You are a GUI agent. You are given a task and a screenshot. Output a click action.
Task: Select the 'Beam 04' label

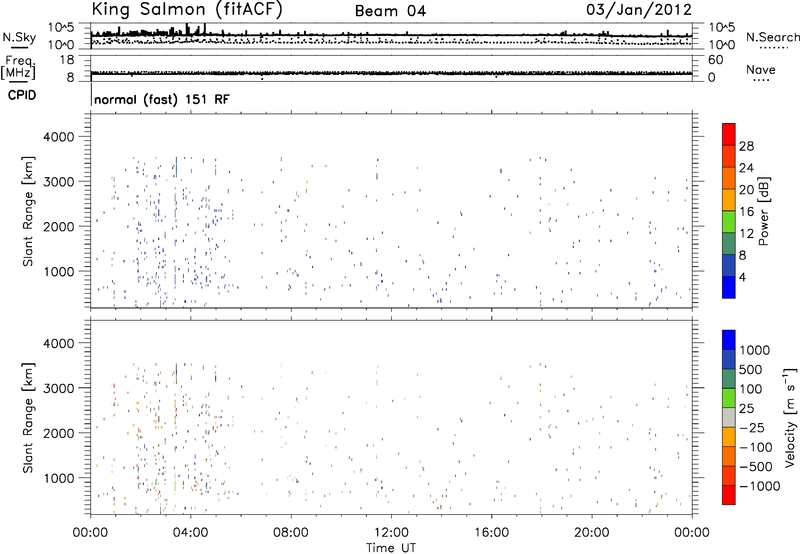[390, 11]
